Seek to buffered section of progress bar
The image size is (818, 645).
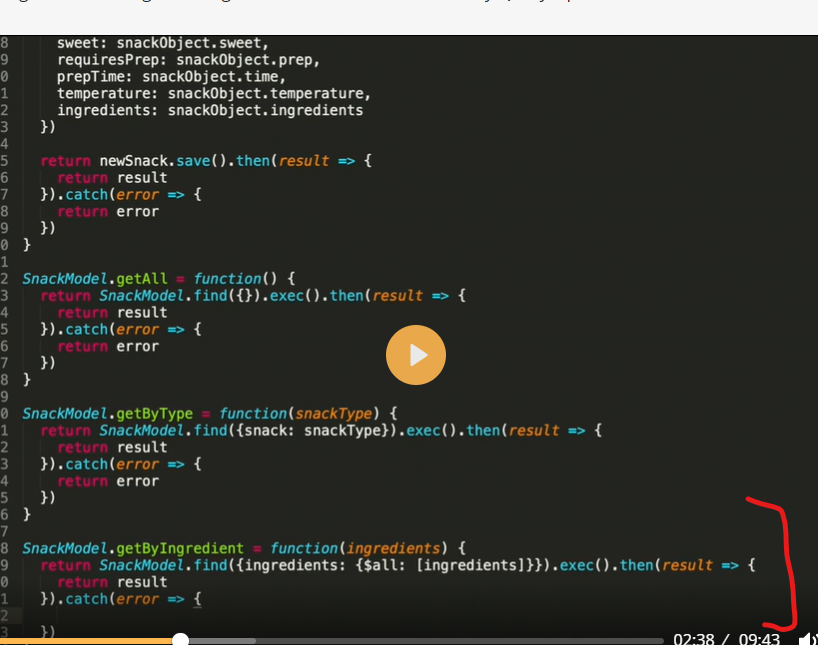click(220, 641)
